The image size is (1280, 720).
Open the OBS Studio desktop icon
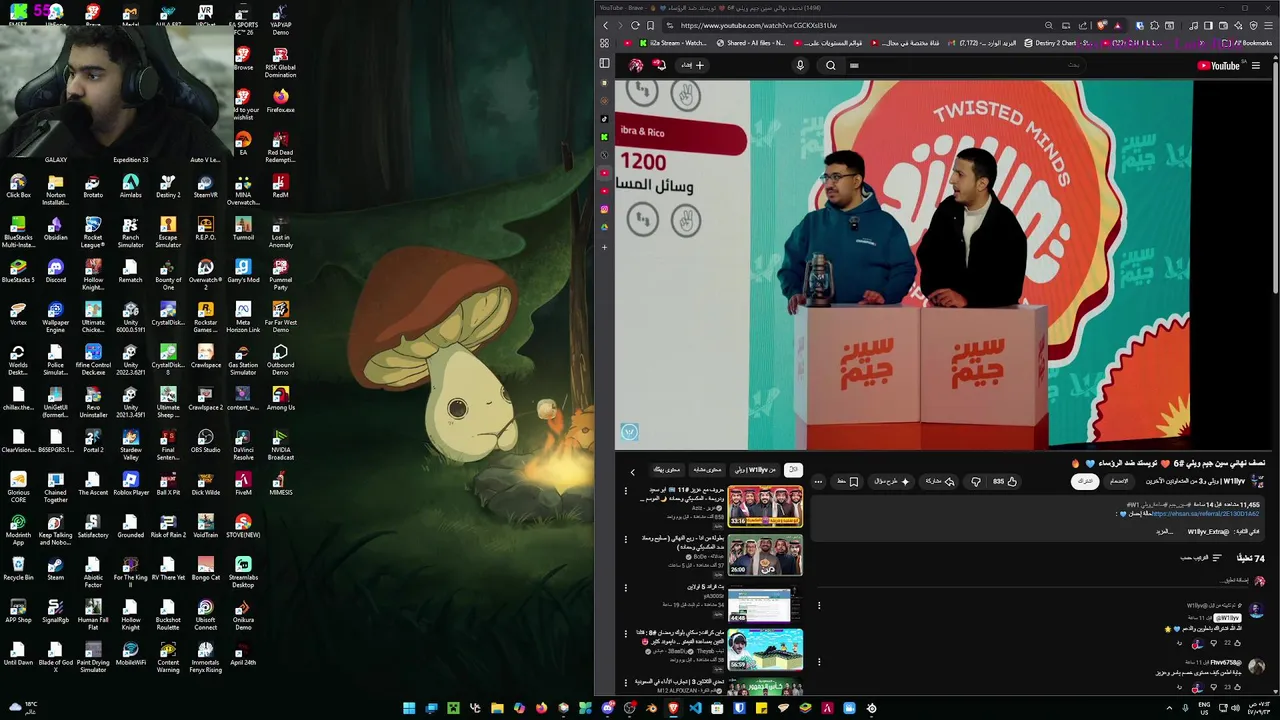[x=206, y=442]
